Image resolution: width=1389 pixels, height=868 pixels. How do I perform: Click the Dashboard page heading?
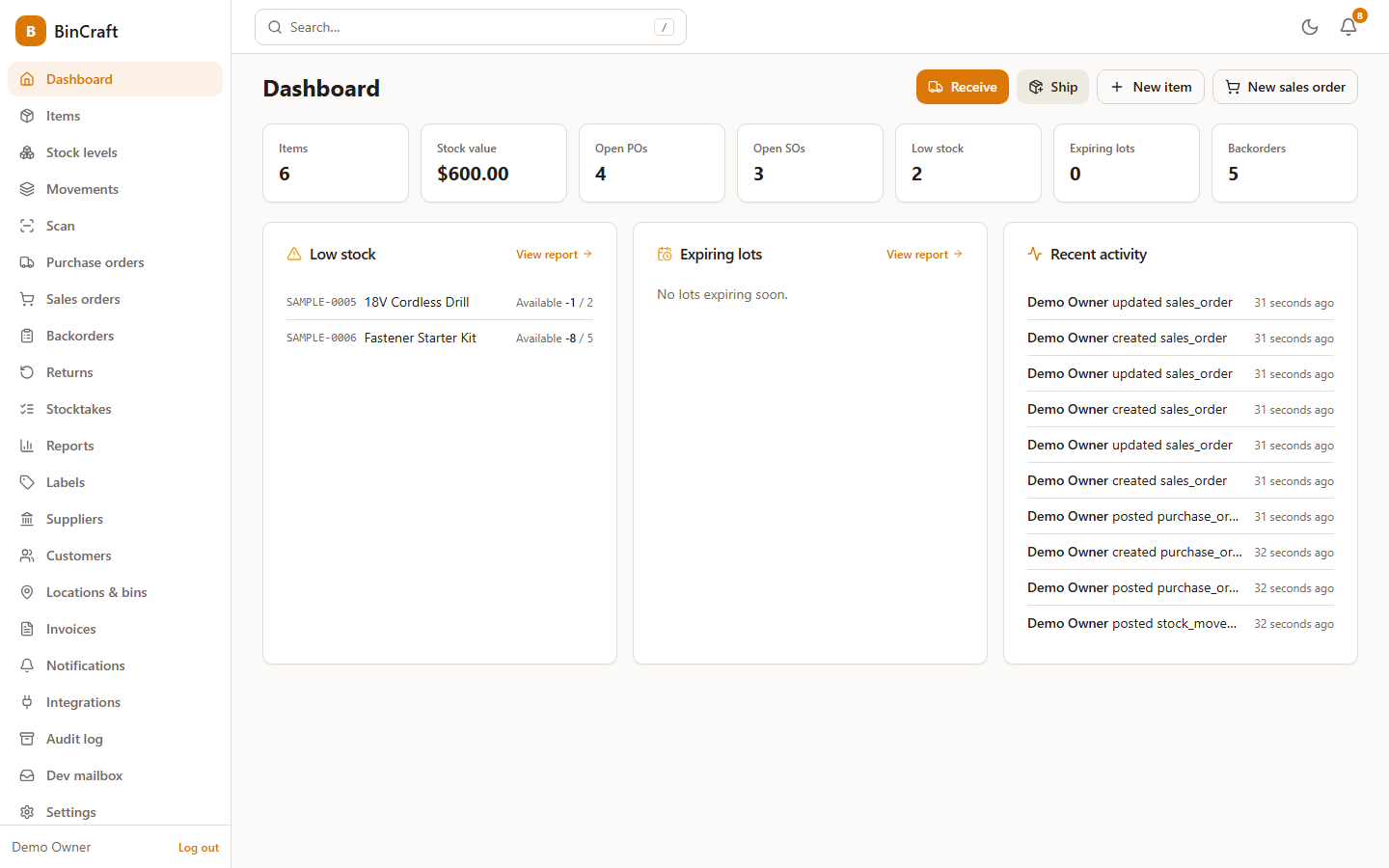click(321, 88)
